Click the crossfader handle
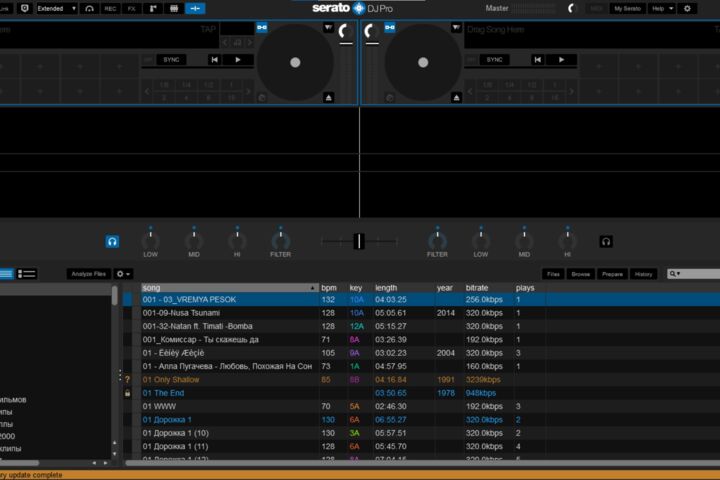 click(359, 241)
